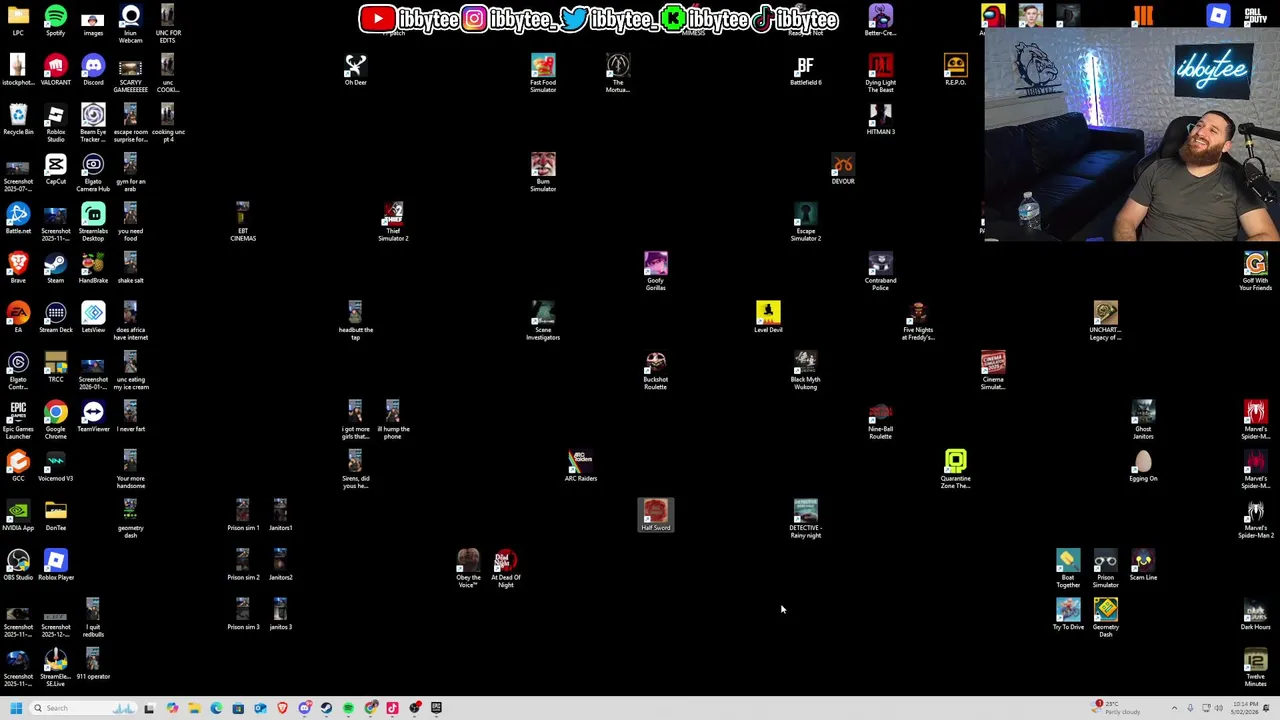1280x720 pixels.
Task: Open 'EBT CINEMAS' file on desktop
Action: 243,222
